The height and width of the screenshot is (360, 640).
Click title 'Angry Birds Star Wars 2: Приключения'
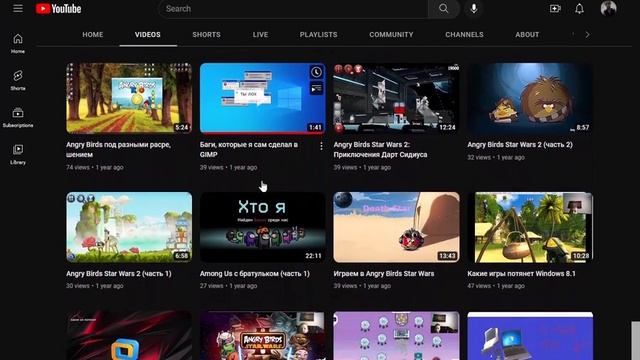click(380, 149)
